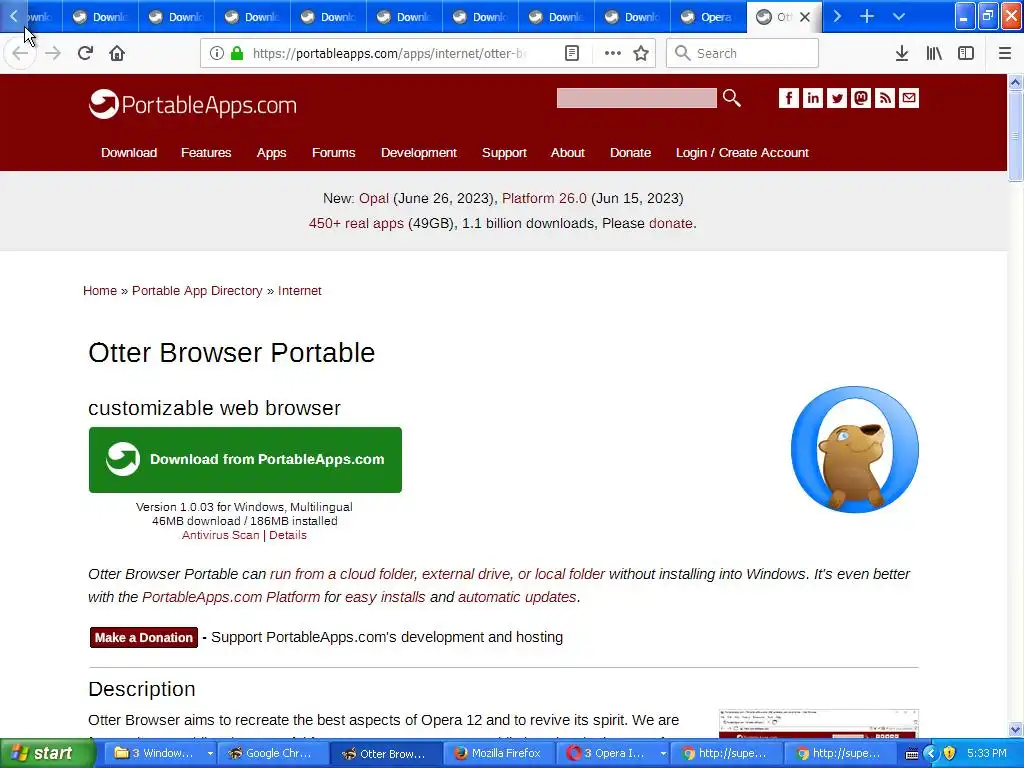Click the Internet breadcrumb link
Screen dimensions: 1024x768
[300, 291]
